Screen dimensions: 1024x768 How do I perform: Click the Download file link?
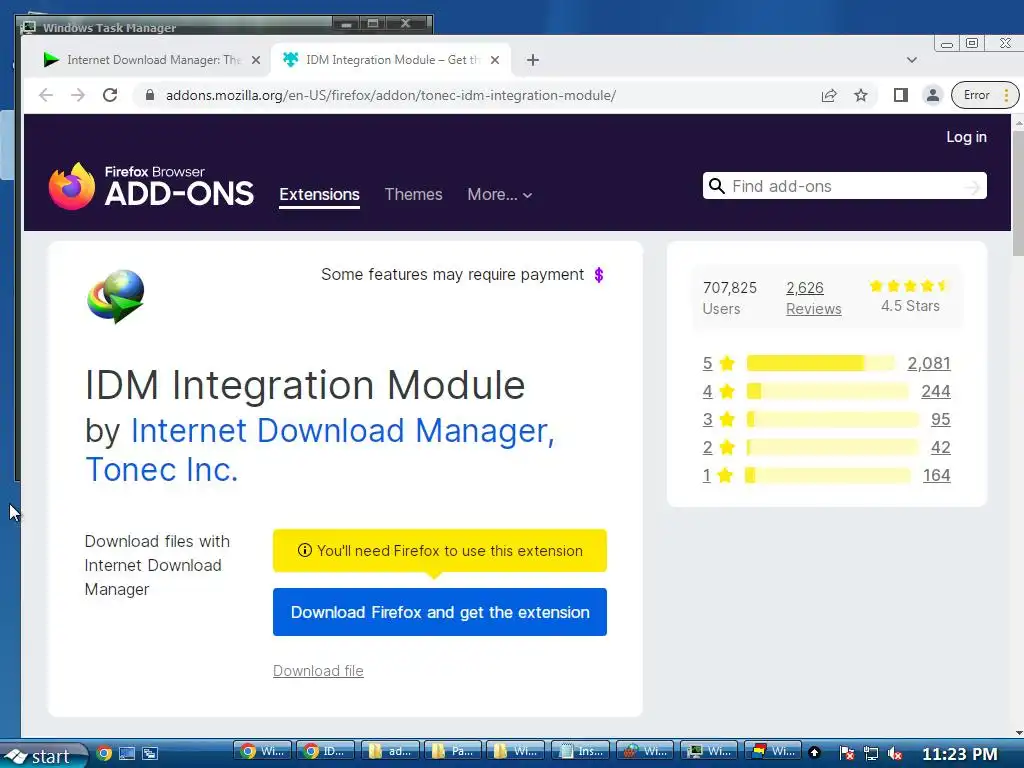318,671
